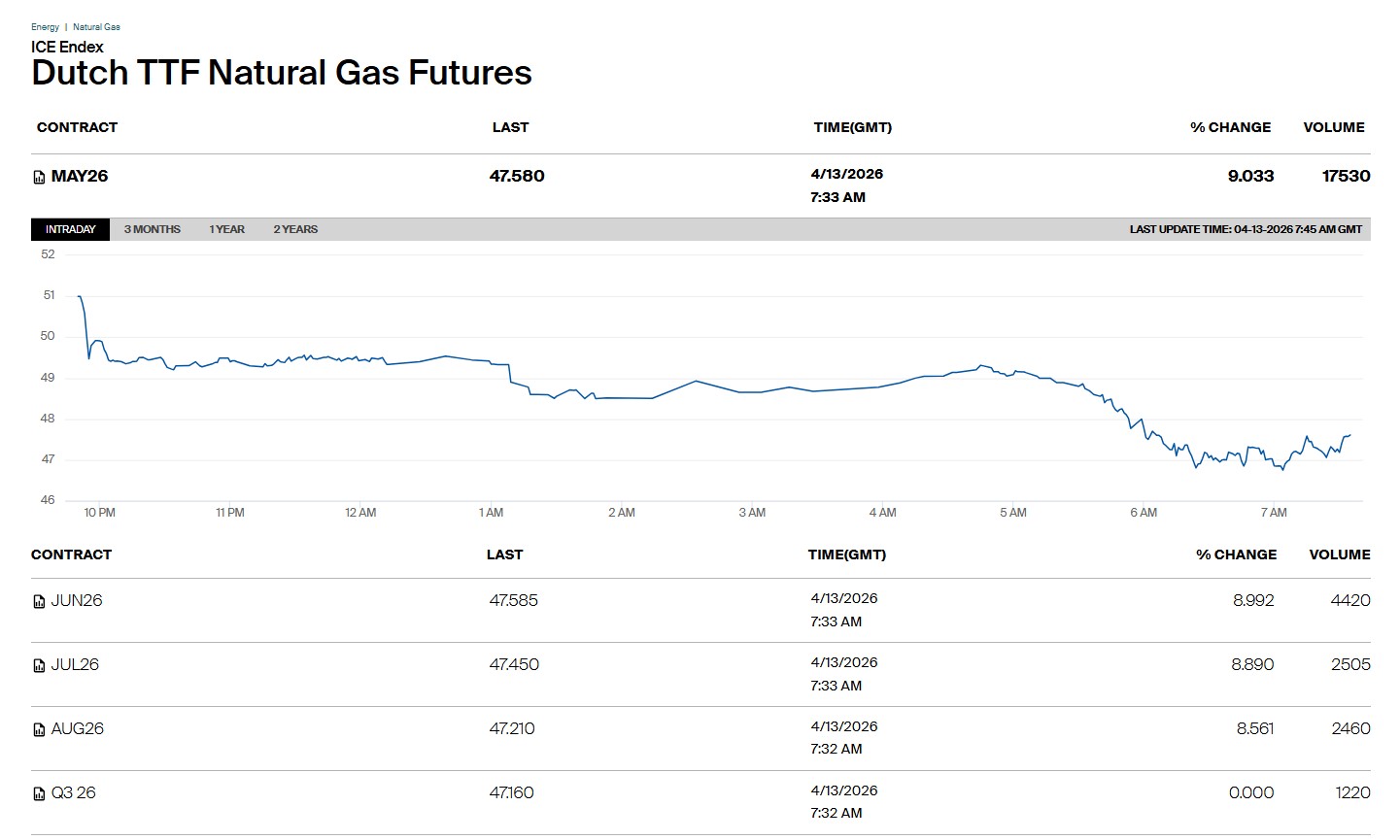
Task: Click the chart line's opening peak near 51
Action: coord(79,296)
